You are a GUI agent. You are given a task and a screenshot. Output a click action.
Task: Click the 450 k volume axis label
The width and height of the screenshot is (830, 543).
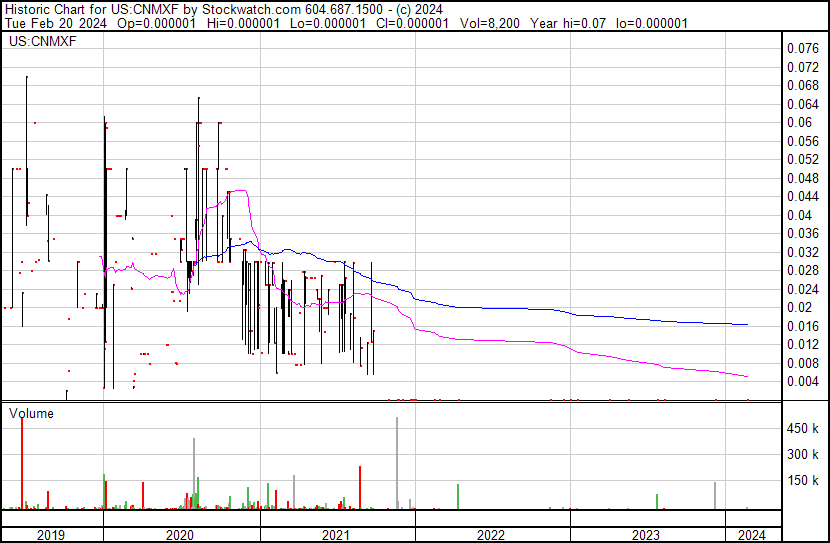tap(803, 429)
